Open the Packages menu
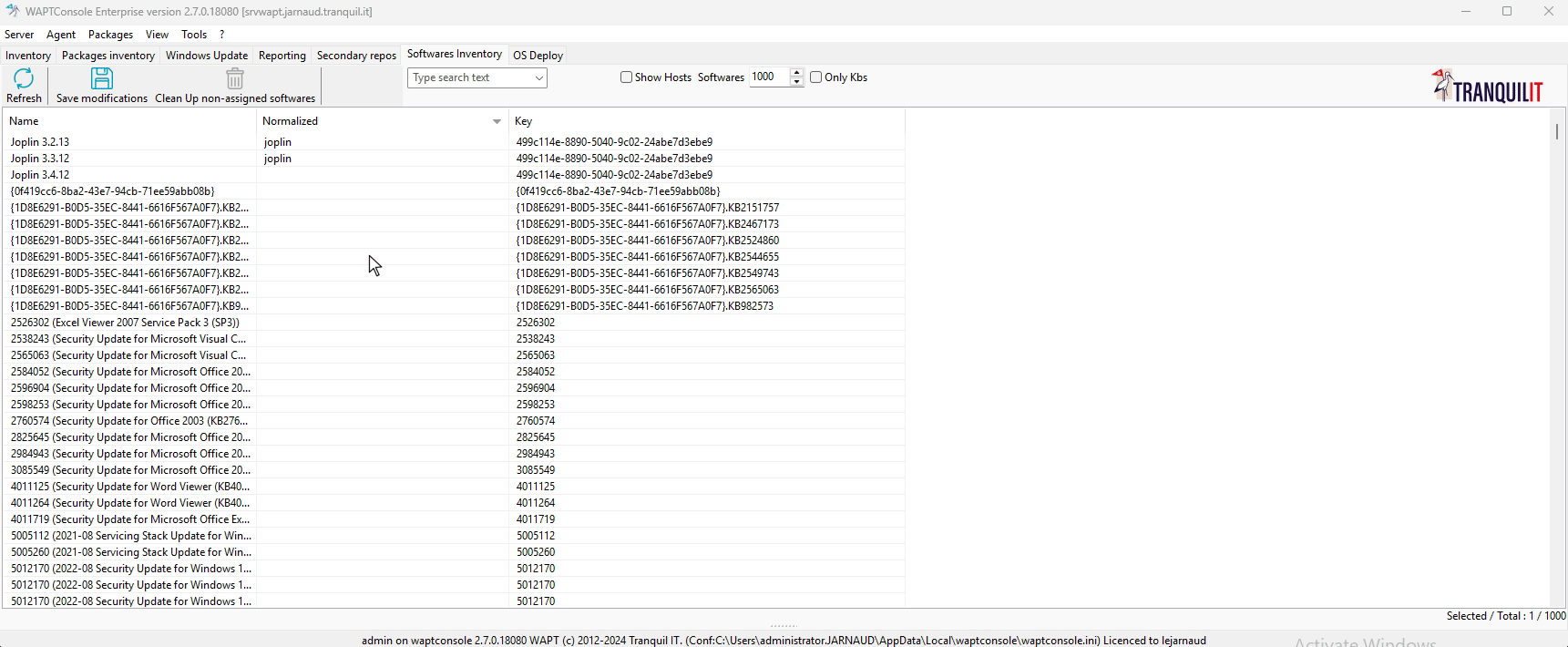This screenshot has width=1568, height=647. (x=110, y=35)
